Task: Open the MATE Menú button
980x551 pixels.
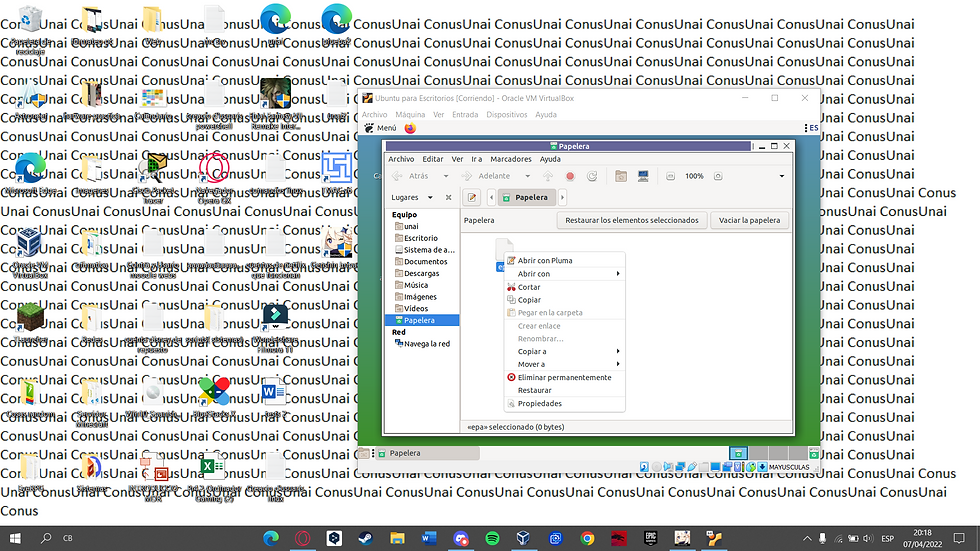Action: click(381, 128)
